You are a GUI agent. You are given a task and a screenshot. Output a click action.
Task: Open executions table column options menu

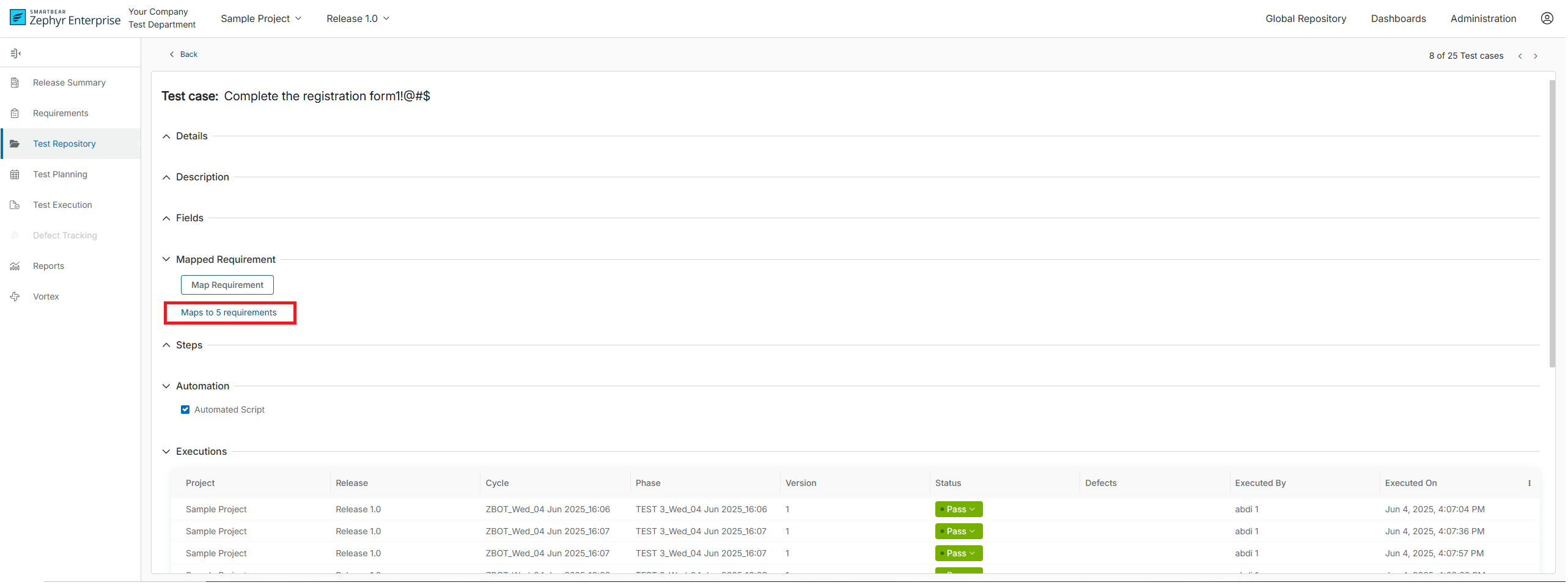coord(1529,483)
